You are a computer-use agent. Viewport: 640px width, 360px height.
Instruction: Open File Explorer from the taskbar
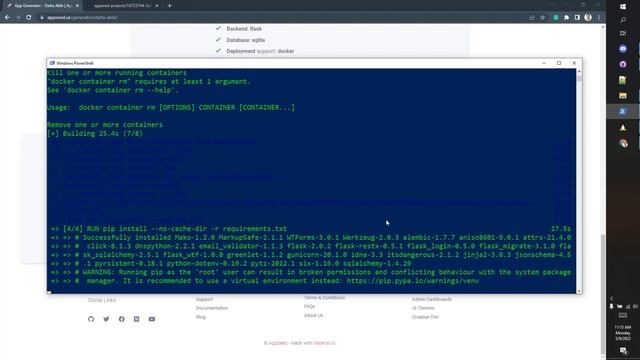623,96
